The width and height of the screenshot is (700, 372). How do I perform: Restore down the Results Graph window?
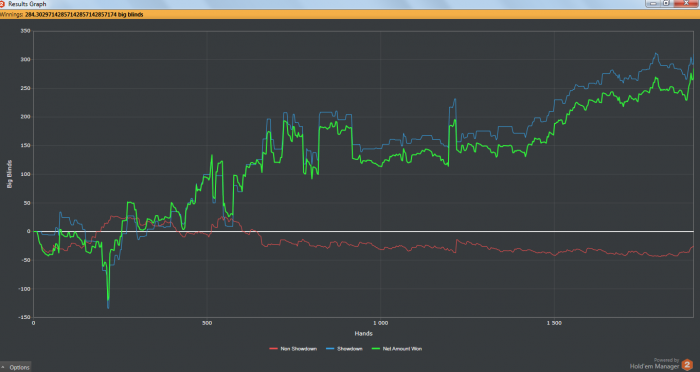(667, 3)
